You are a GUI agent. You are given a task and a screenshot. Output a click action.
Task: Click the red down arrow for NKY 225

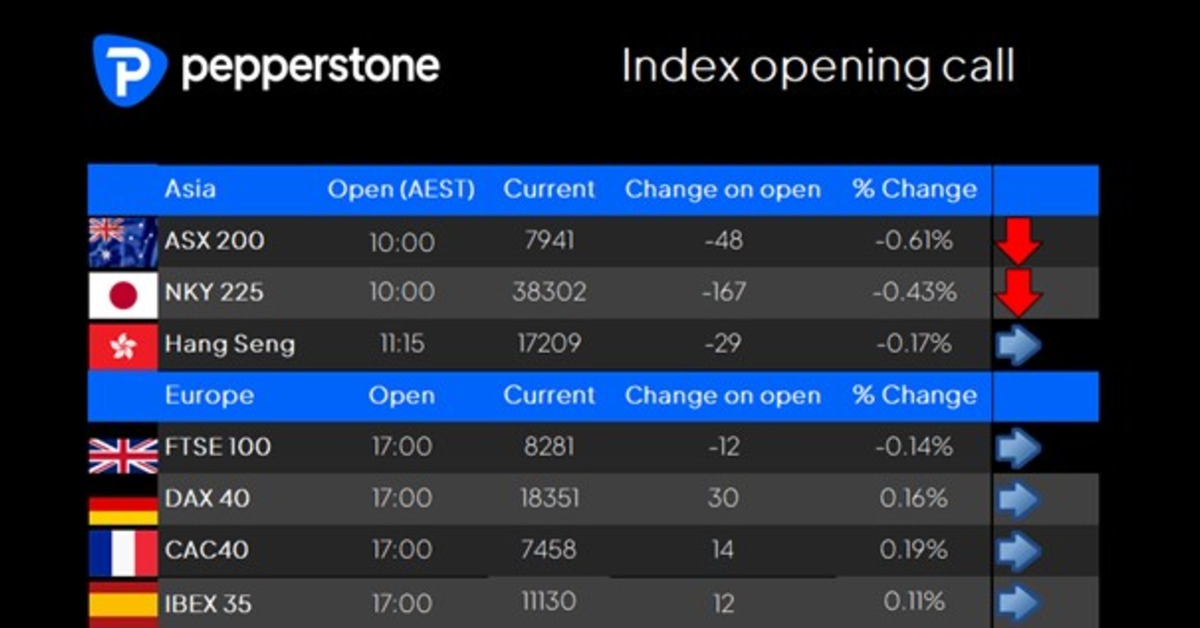click(x=1019, y=293)
